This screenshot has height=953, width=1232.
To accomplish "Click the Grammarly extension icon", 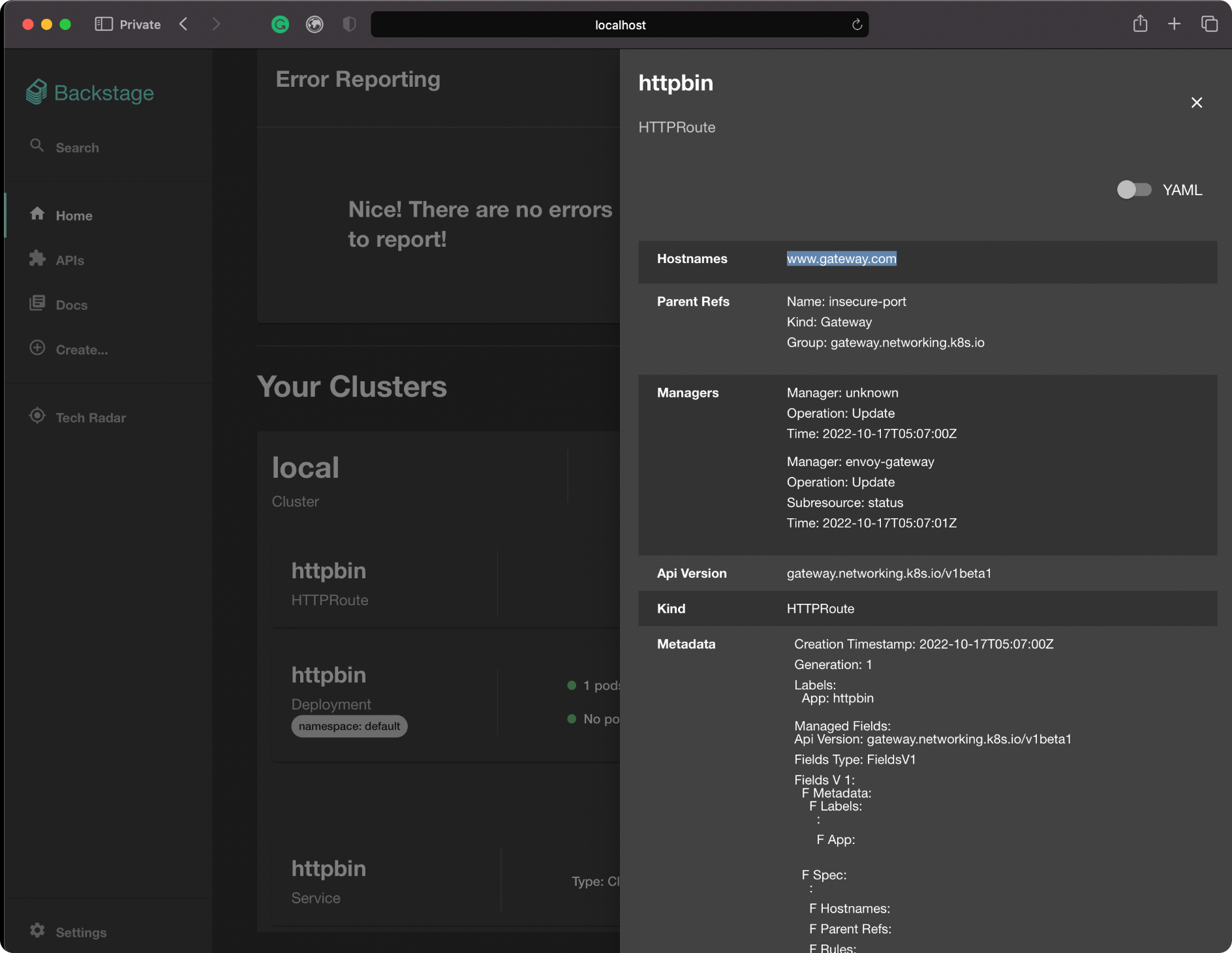I will point(280,25).
